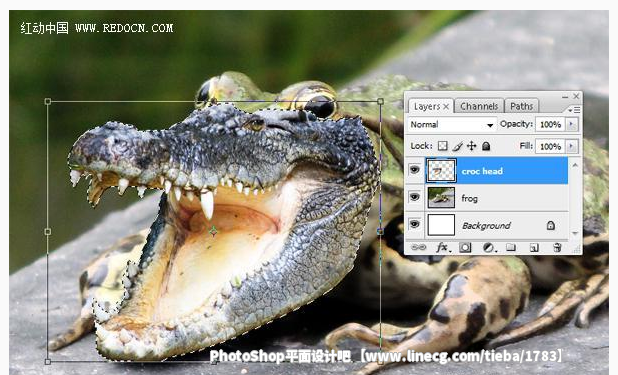Open the fx layer style menu
Screen dimensions: 618x375
tap(443, 248)
